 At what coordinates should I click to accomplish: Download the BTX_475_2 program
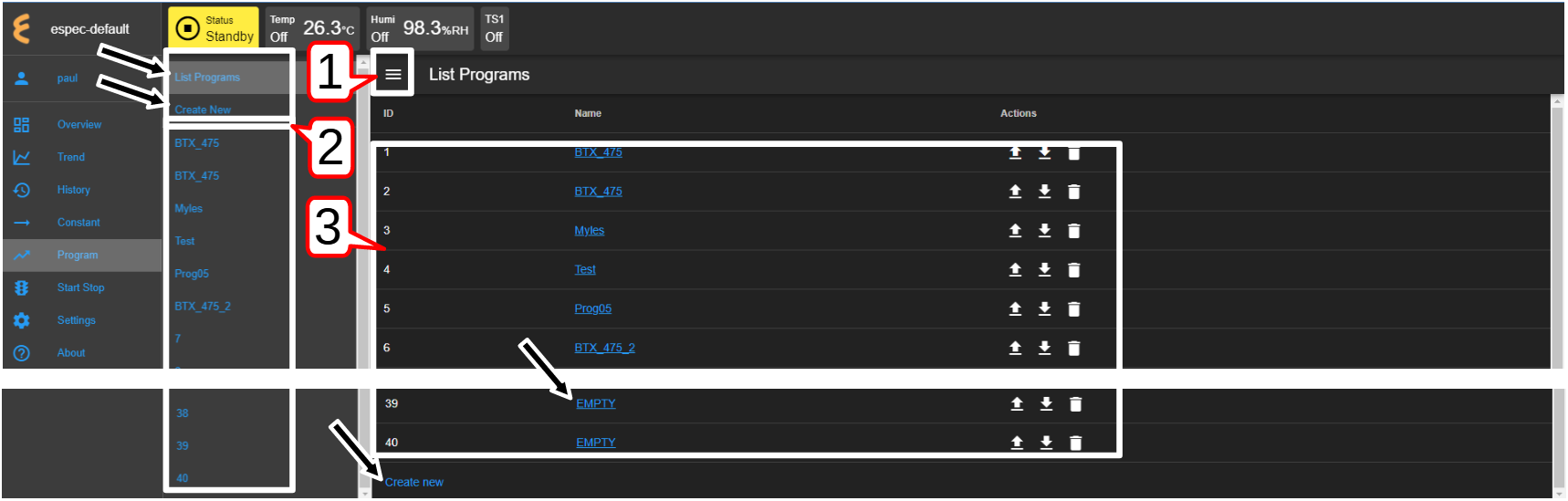(x=1045, y=348)
